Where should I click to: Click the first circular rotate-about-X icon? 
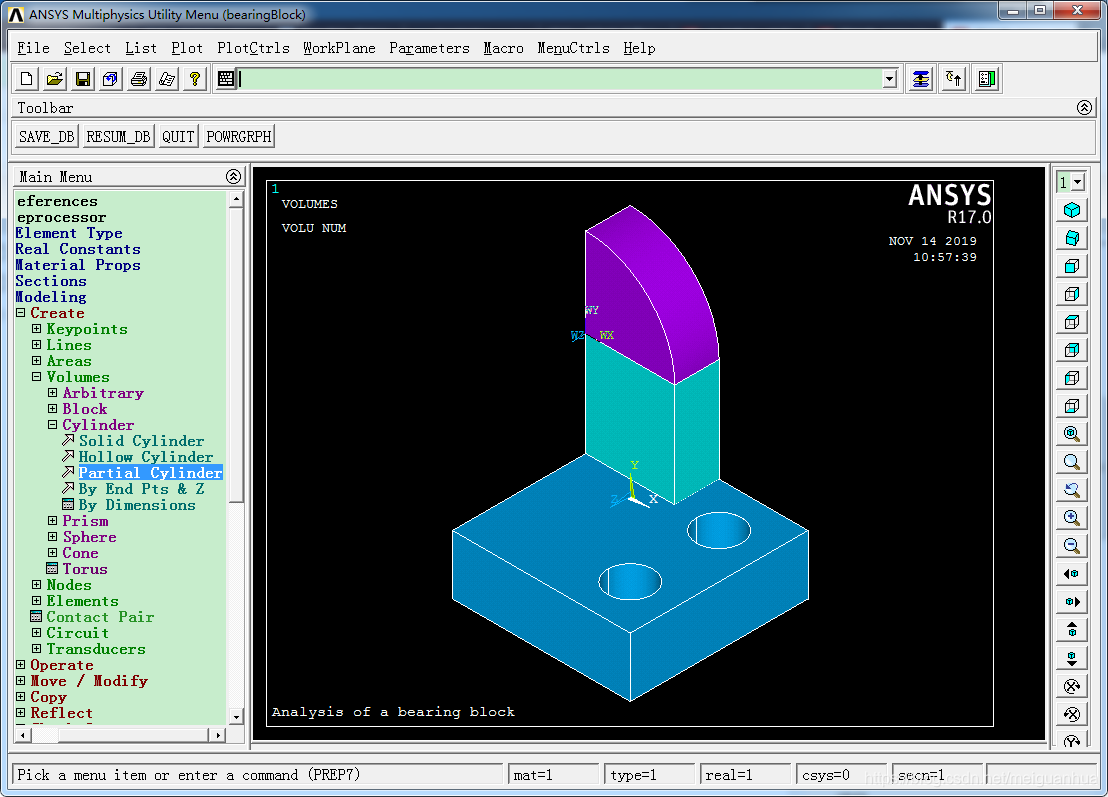[1072, 686]
